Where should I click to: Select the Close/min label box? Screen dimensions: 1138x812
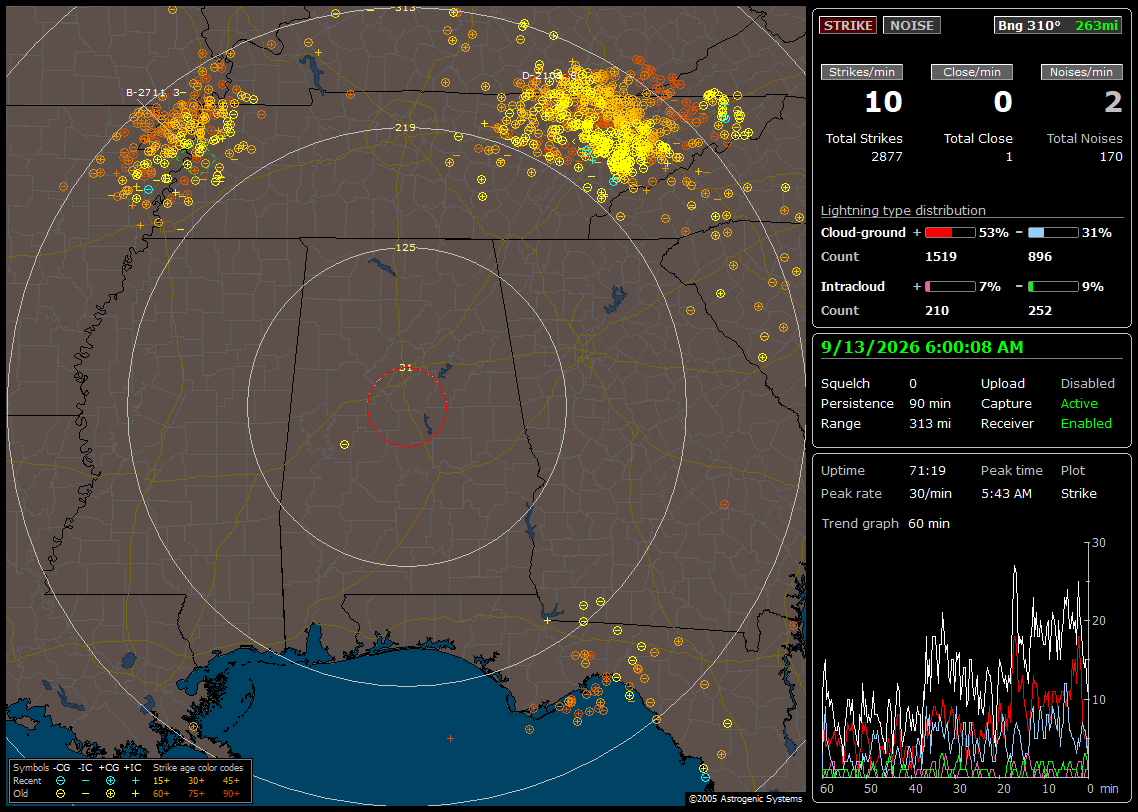[972, 72]
